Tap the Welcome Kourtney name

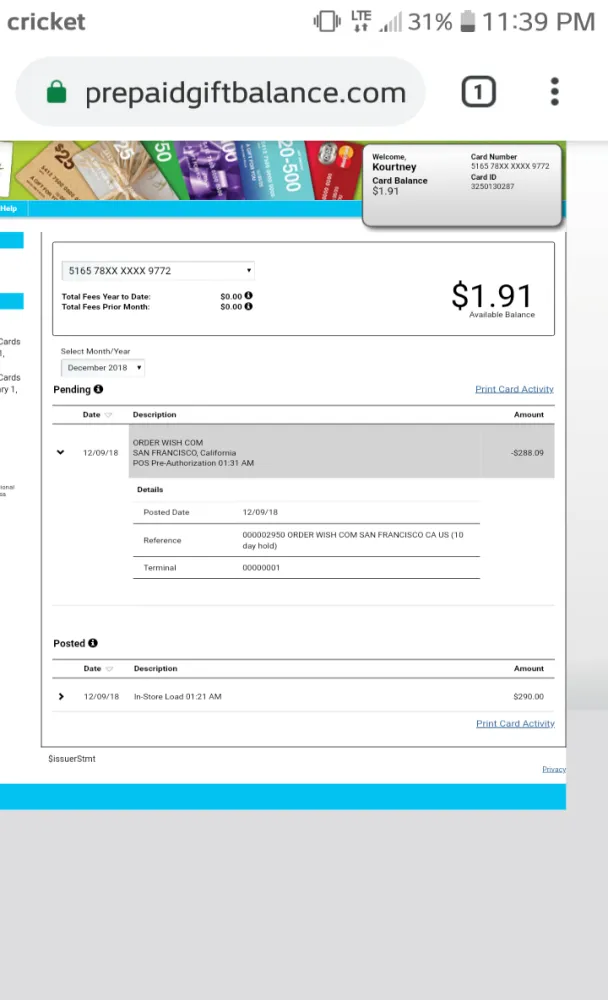[x=394, y=166]
